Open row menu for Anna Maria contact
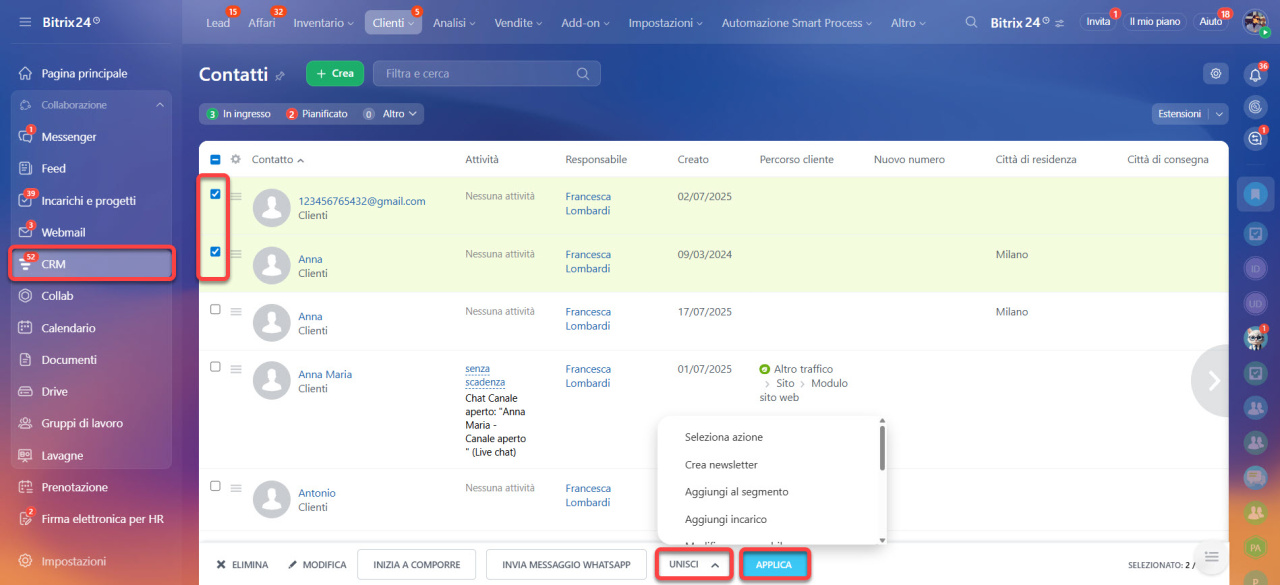This screenshot has width=1280, height=585. 237,369
